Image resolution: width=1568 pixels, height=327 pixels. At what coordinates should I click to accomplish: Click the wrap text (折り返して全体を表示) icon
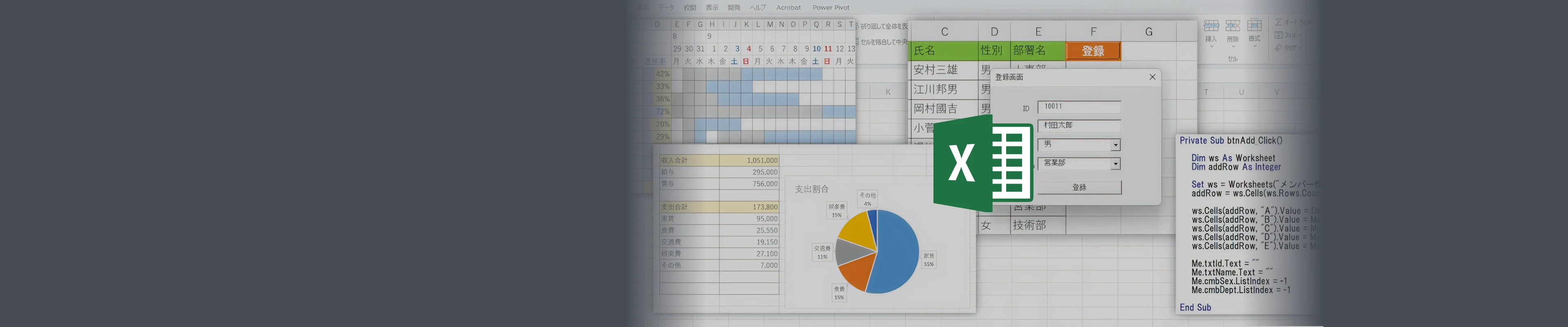tap(857, 26)
